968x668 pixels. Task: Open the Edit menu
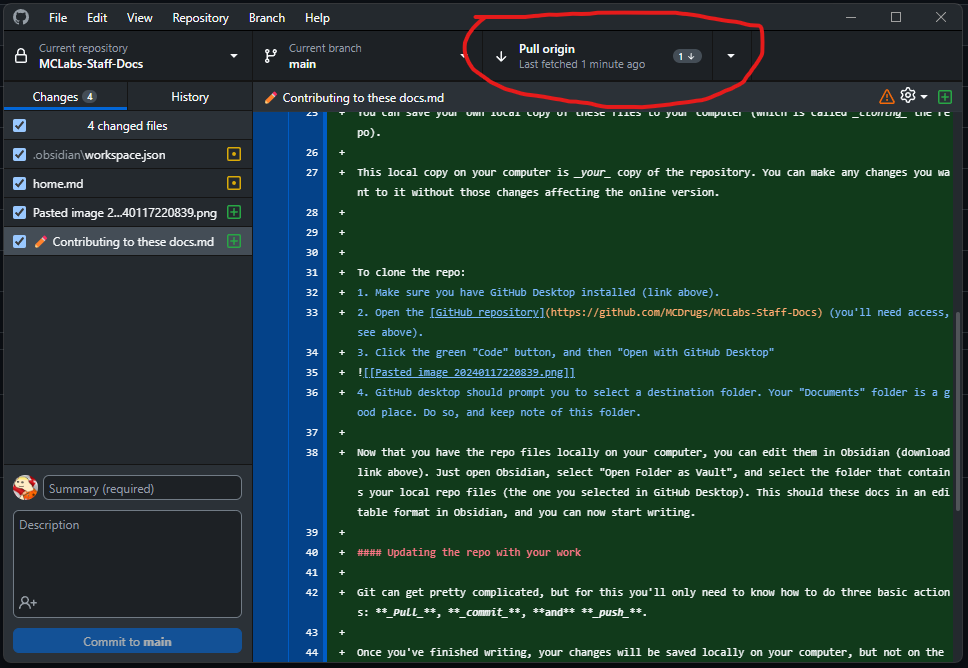97,18
